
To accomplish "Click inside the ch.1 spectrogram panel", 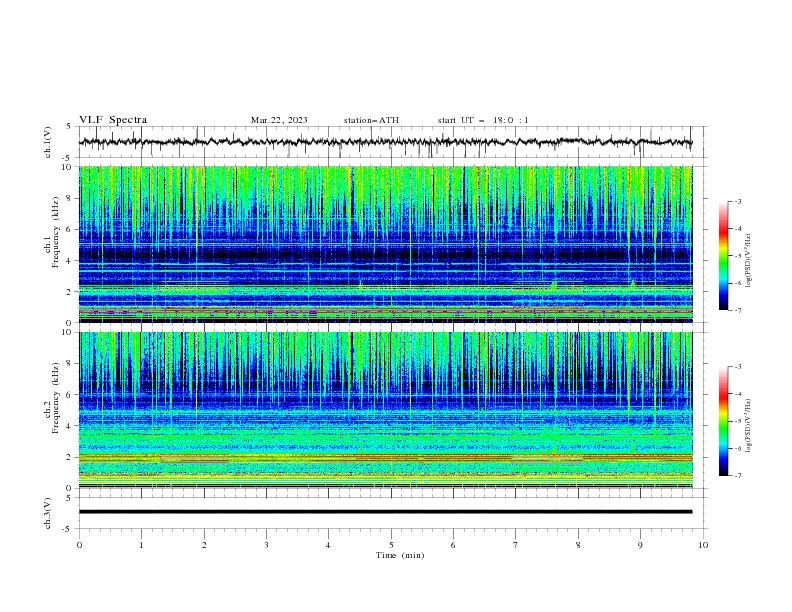I will pyautogui.click(x=385, y=244).
